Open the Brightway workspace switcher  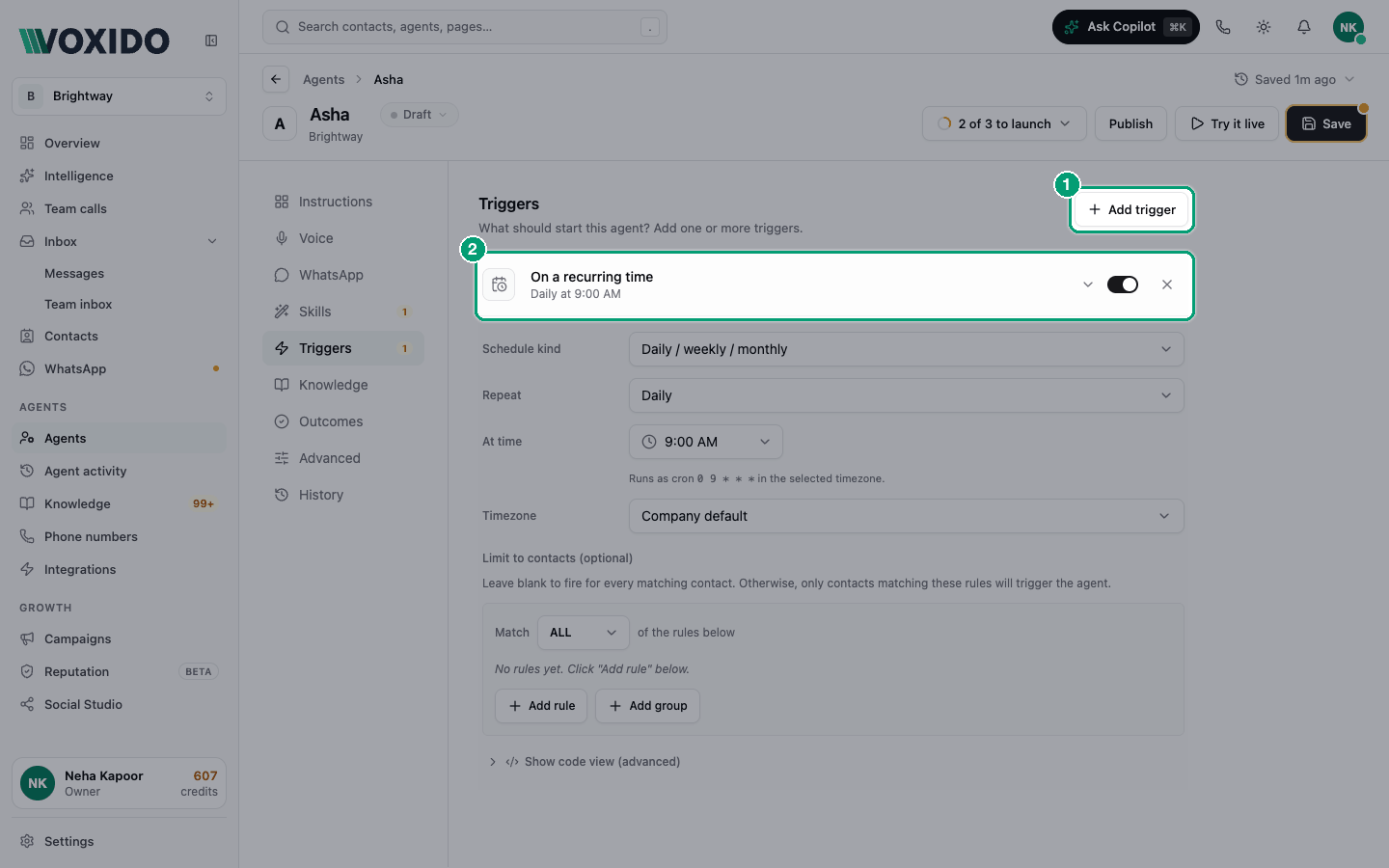[x=120, y=96]
